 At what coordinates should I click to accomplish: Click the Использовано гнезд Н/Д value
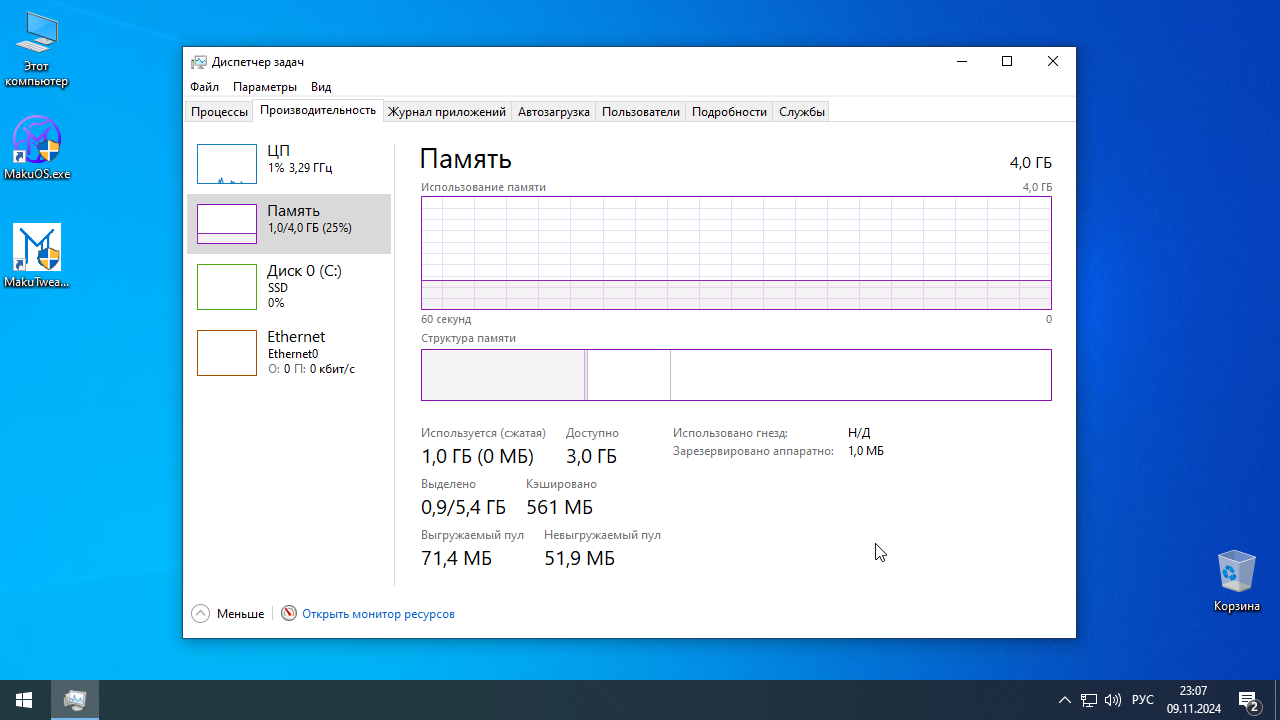pyautogui.click(x=859, y=433)
